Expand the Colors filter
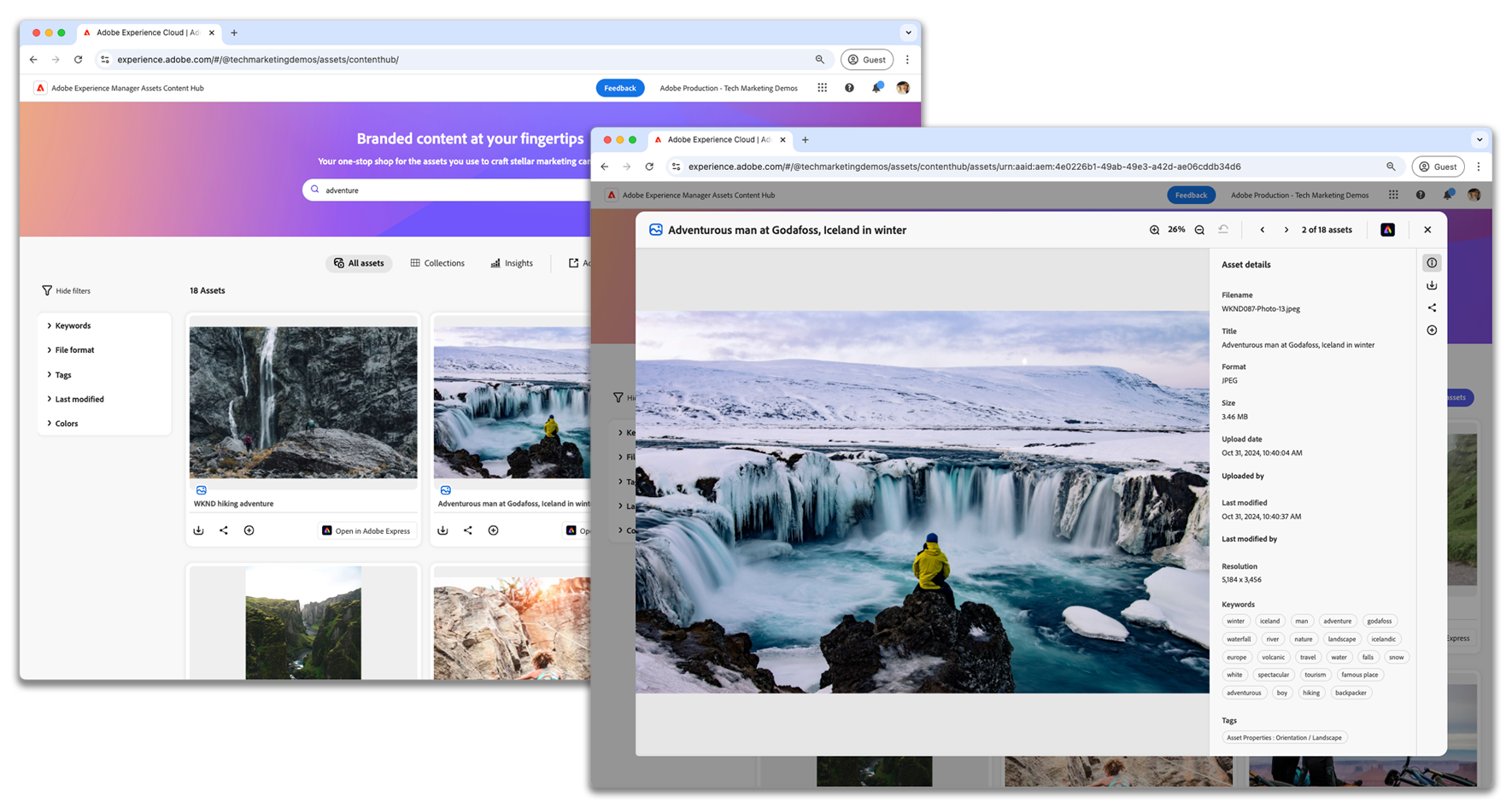The width and height of the screenshot is (1512, 808). pos(62,424)
